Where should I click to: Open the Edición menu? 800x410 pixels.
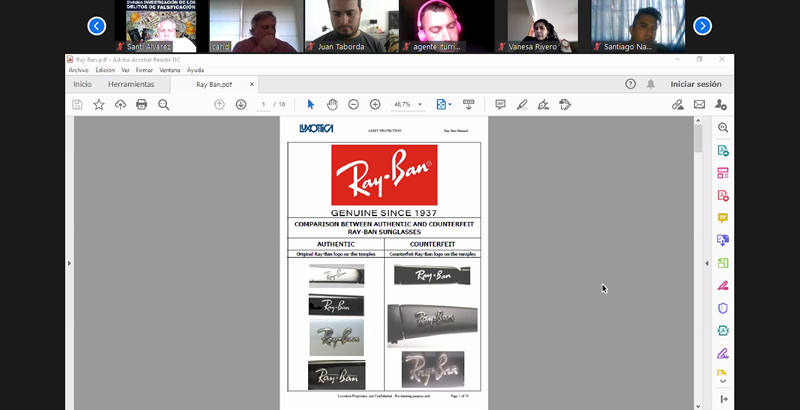105,70
